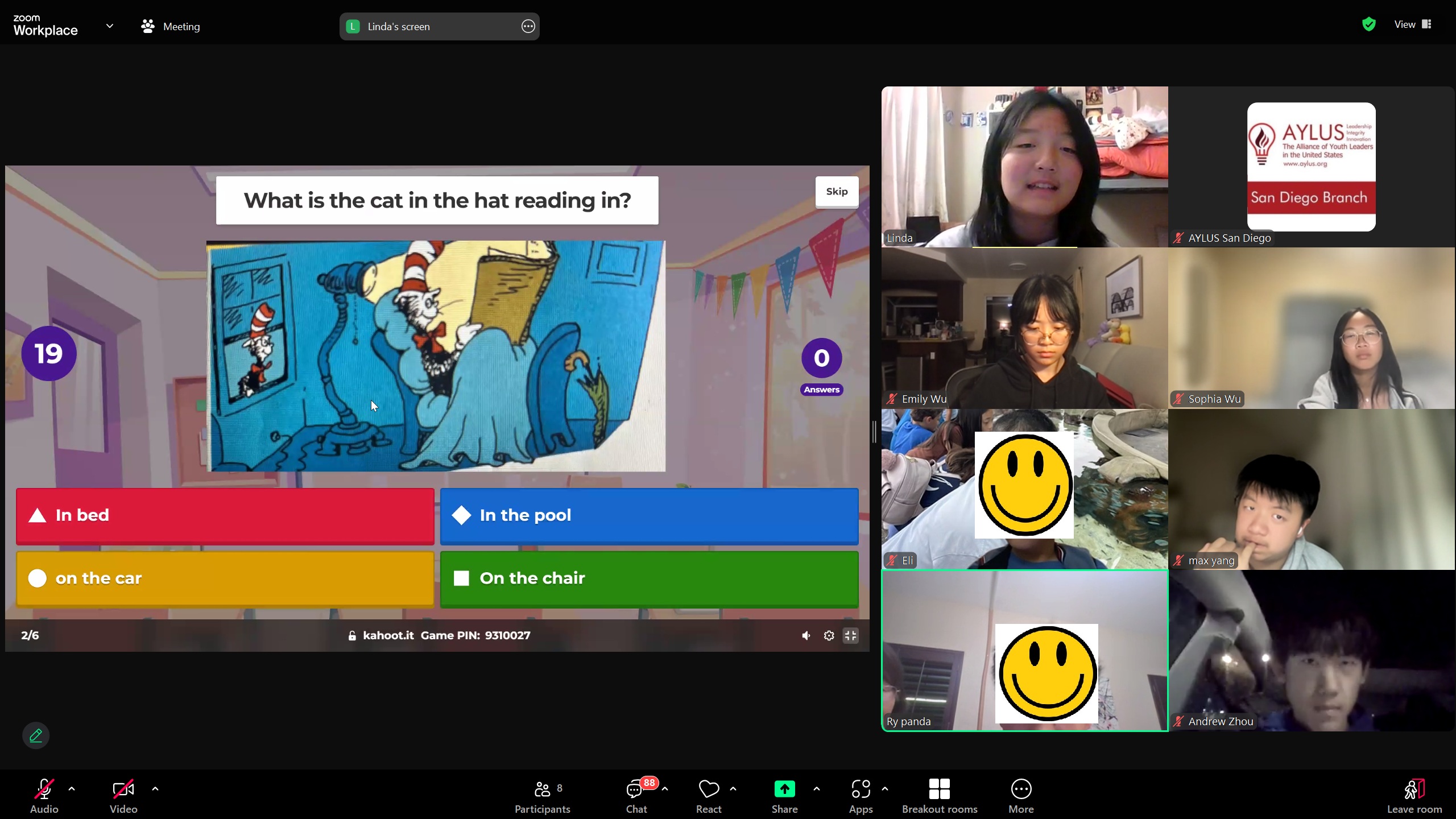The height and width of the screenshot is (819, 1456).
Task: Expand the Apps options arrow
Action: [x=885, y=789]
